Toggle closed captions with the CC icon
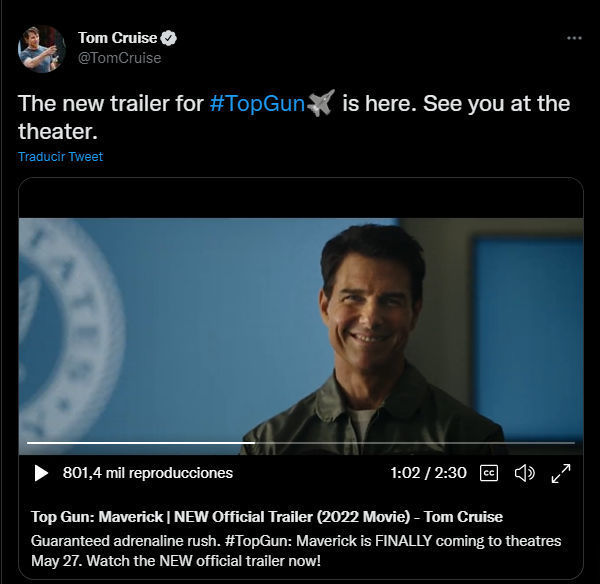Viewport: 600px width, 584px height. click(489, 473)
